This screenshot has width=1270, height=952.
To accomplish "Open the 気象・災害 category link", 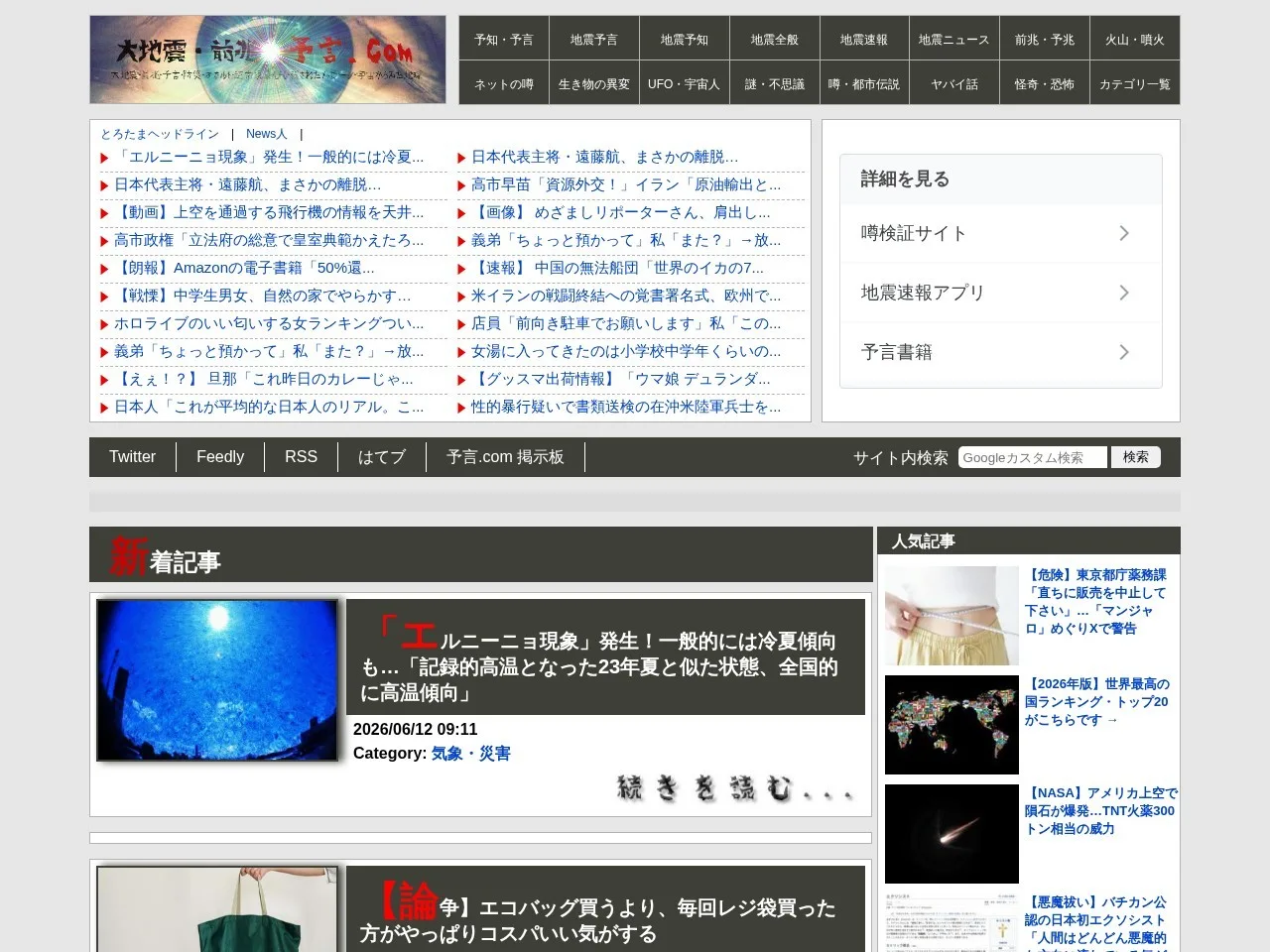I will click(470, 754).
